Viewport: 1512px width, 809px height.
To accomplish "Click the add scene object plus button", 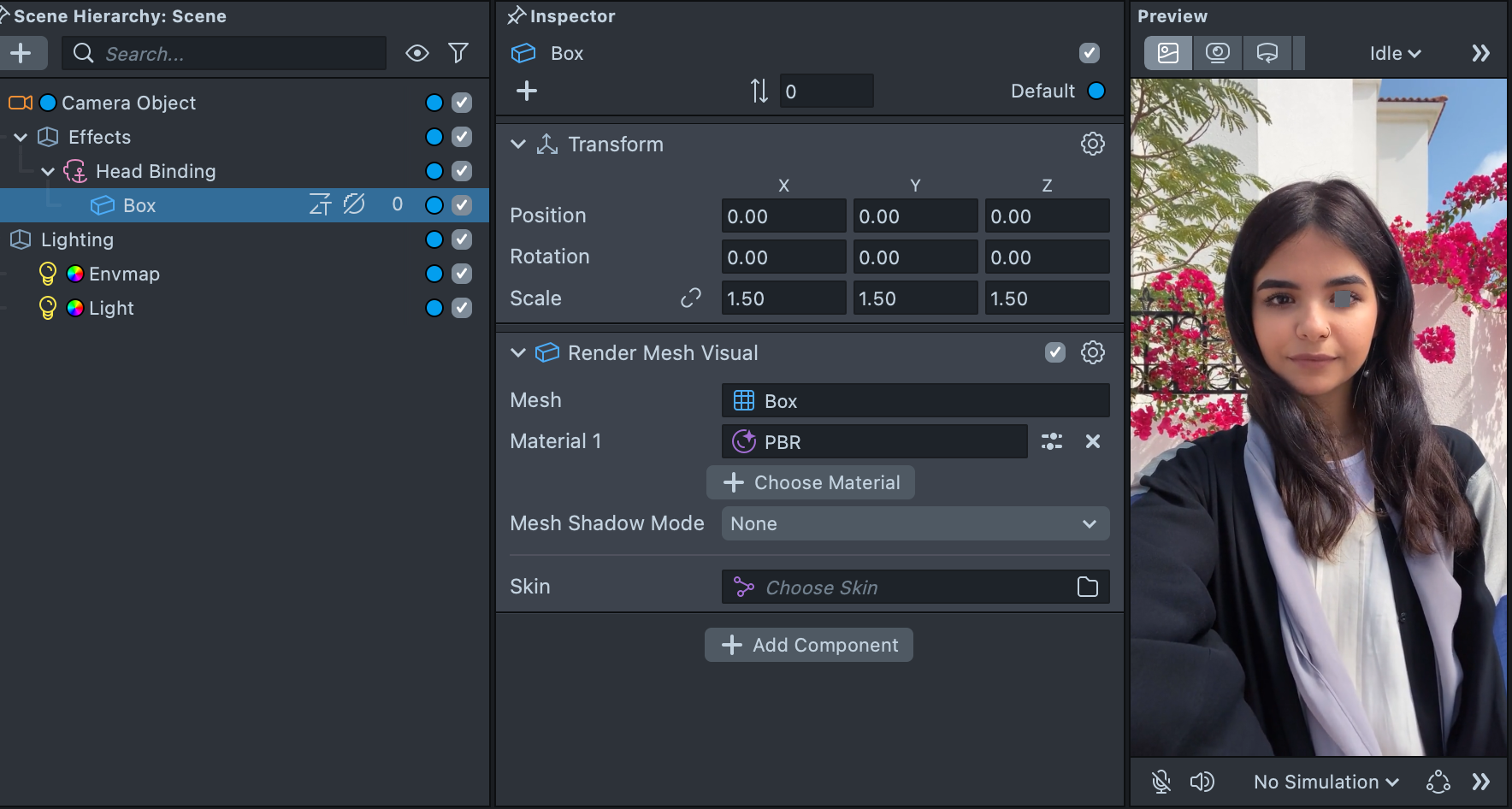I will tap(21, 53).
